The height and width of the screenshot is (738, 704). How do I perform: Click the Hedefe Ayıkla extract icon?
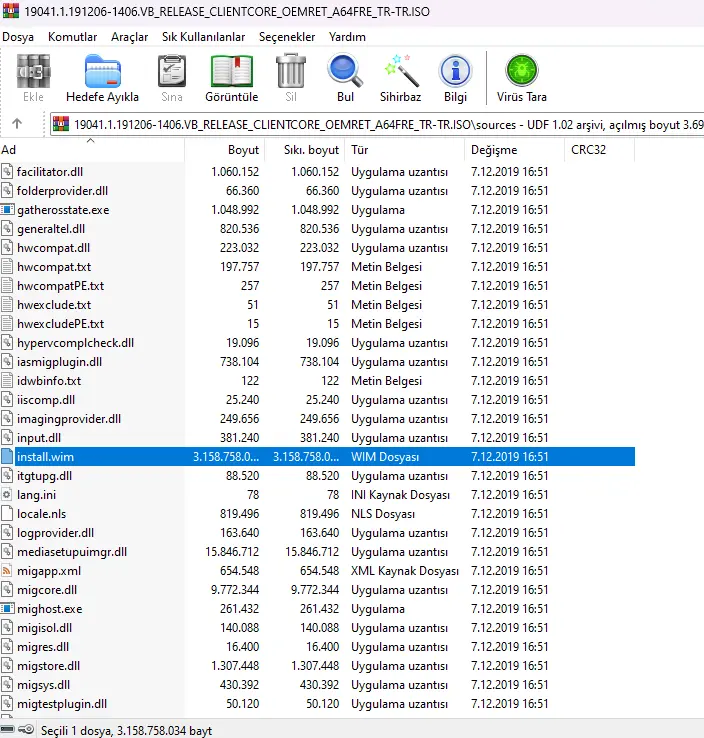coord(103,71)
